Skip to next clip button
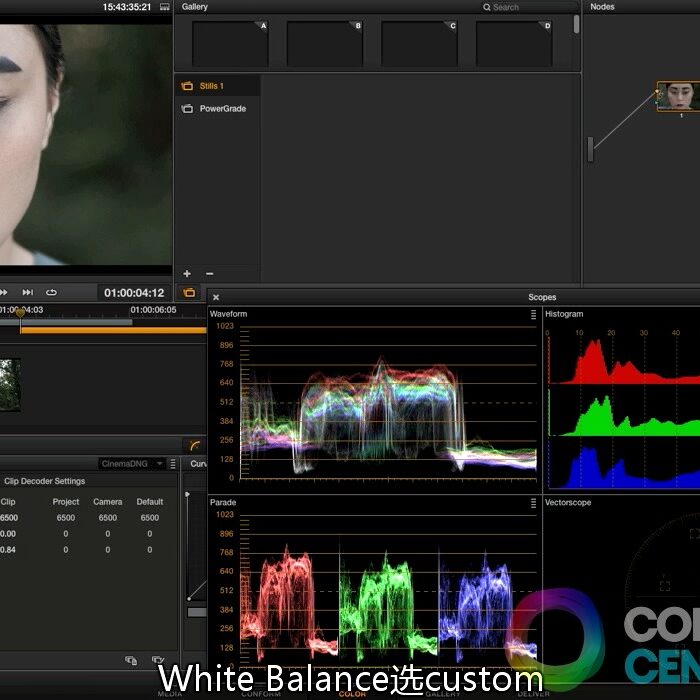The image size is (700, 700). [x=28, y=292]
